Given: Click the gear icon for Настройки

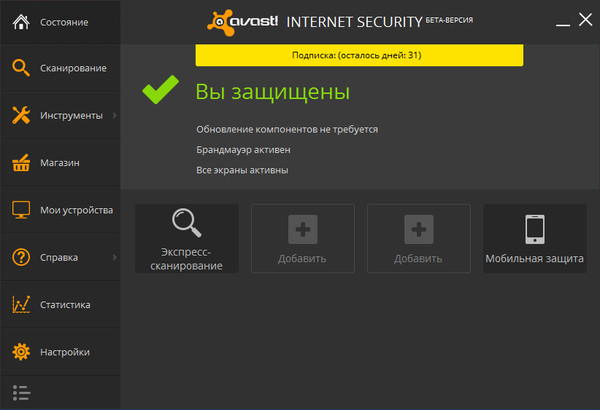Looking at the screenshot, I should pos(21,352).
